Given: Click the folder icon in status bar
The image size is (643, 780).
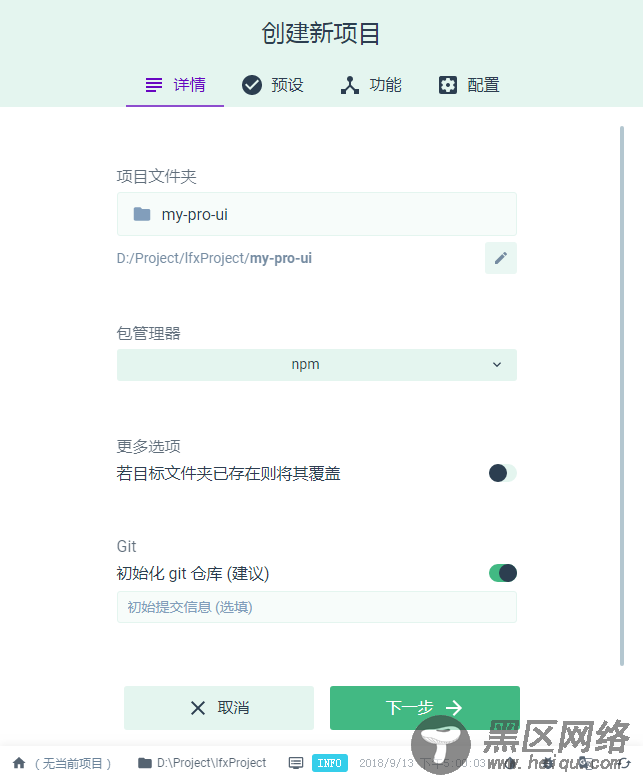Looking at the screenshot, I should [x=145, y=763].
